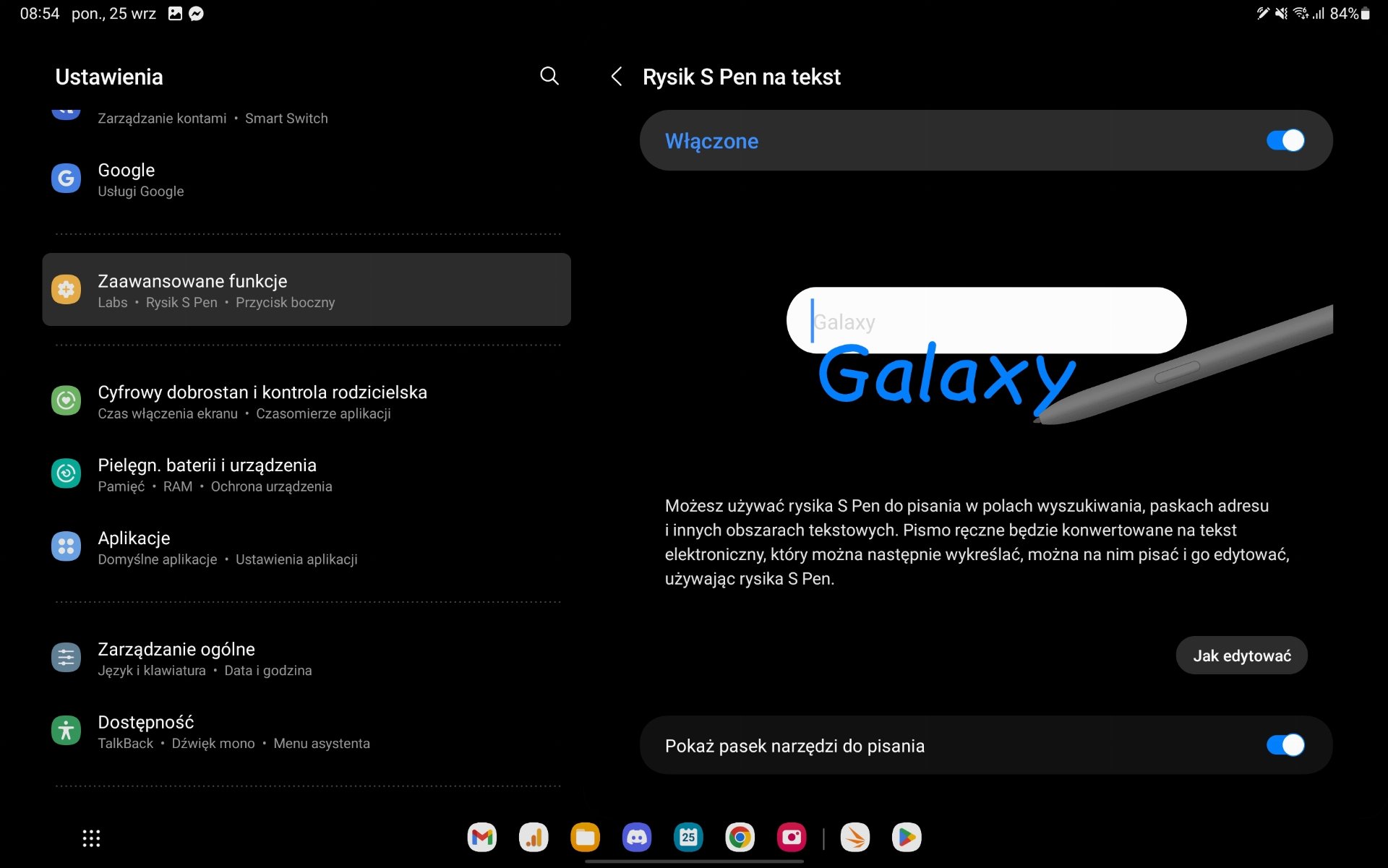
Task: Launch Chrome from the taskbar
Action: [x=740, y=838]
